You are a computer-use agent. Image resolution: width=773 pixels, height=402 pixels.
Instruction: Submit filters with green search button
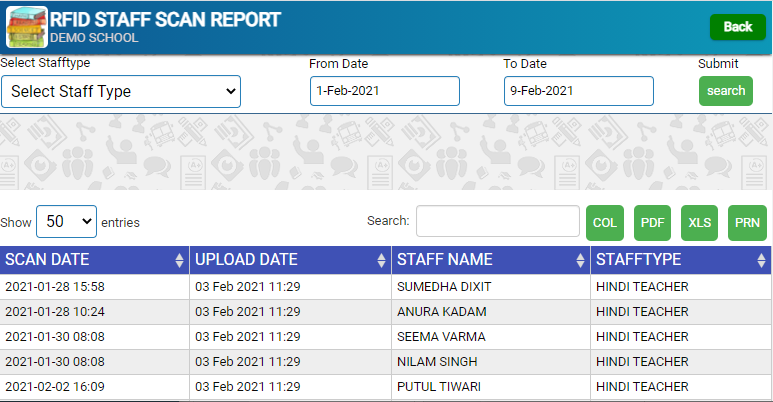[726, 91]
